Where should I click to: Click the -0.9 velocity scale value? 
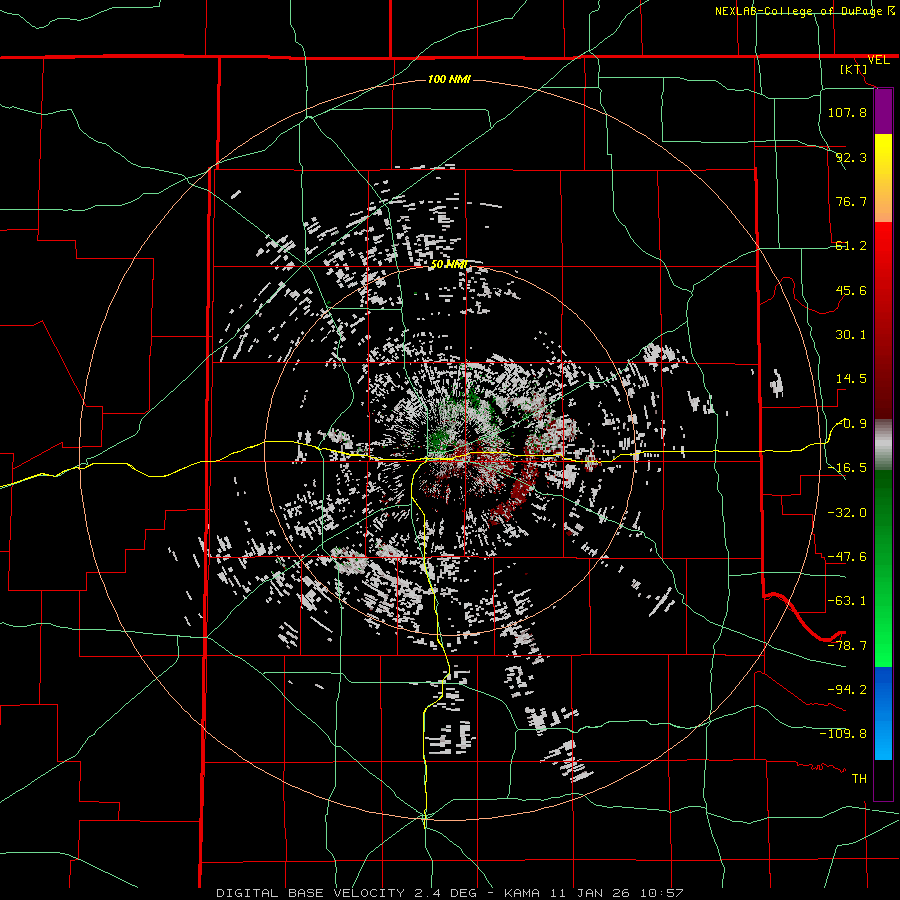click(852, 424)
